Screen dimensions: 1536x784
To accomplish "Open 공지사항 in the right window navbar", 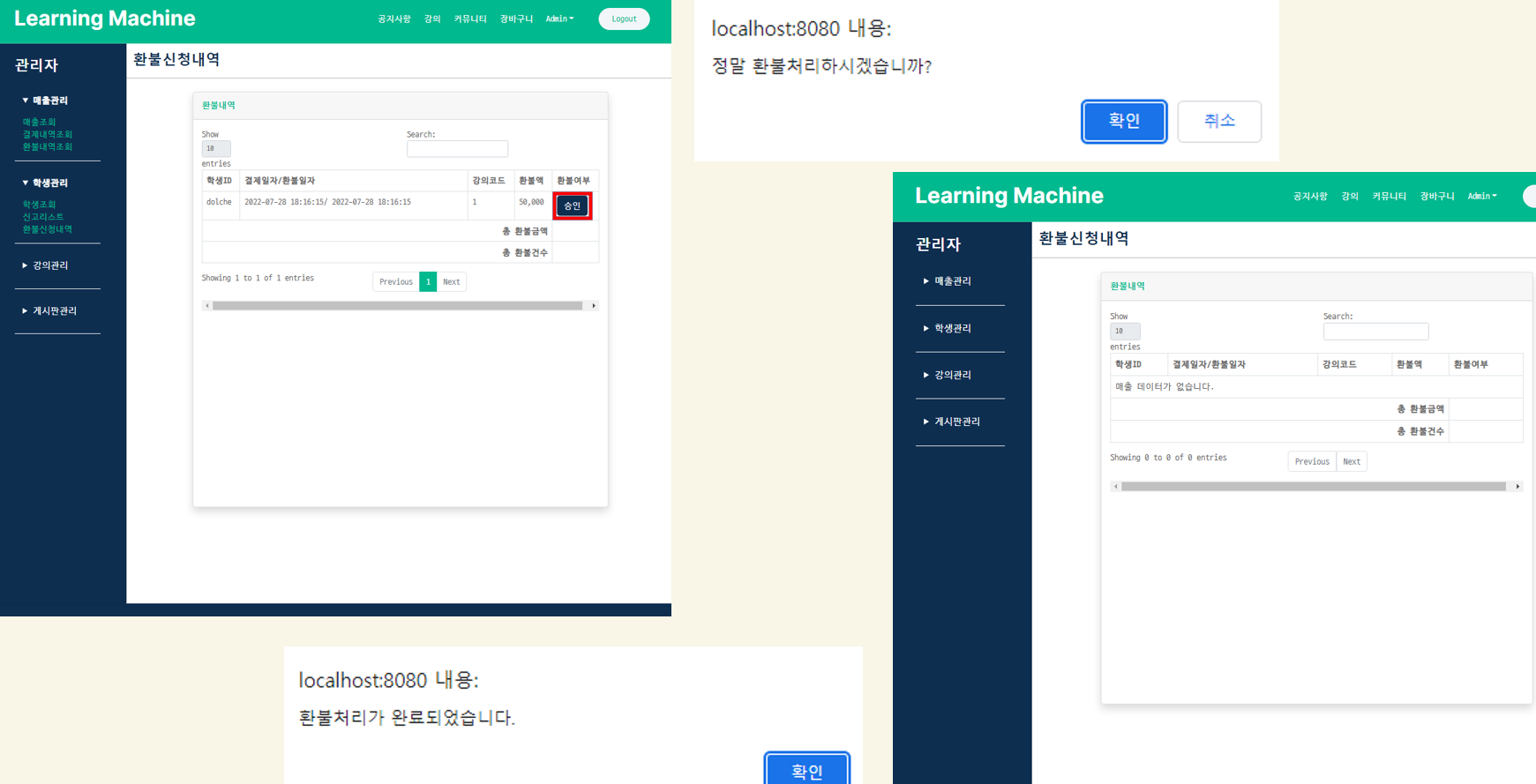I will [x=1310, y=196].
